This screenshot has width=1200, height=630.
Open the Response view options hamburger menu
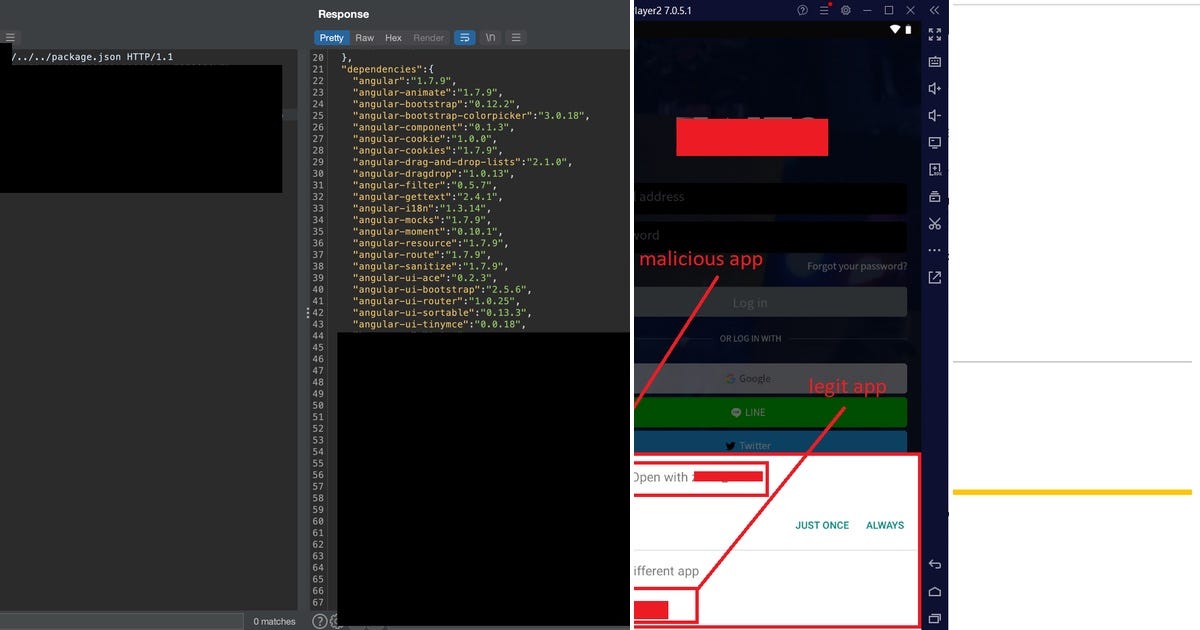point(516,37)
